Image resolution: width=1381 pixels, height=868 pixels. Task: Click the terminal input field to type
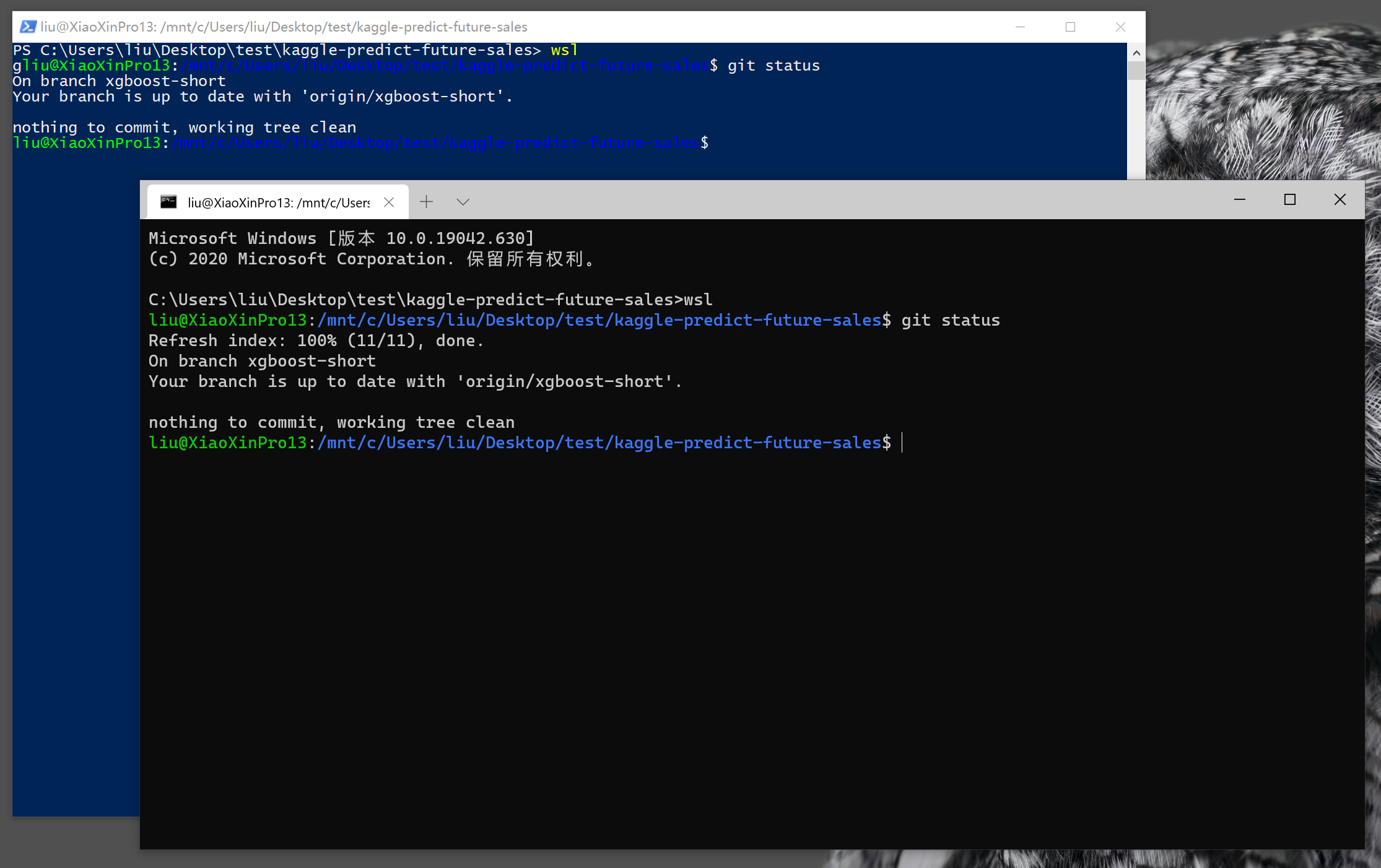click(901, 442)
